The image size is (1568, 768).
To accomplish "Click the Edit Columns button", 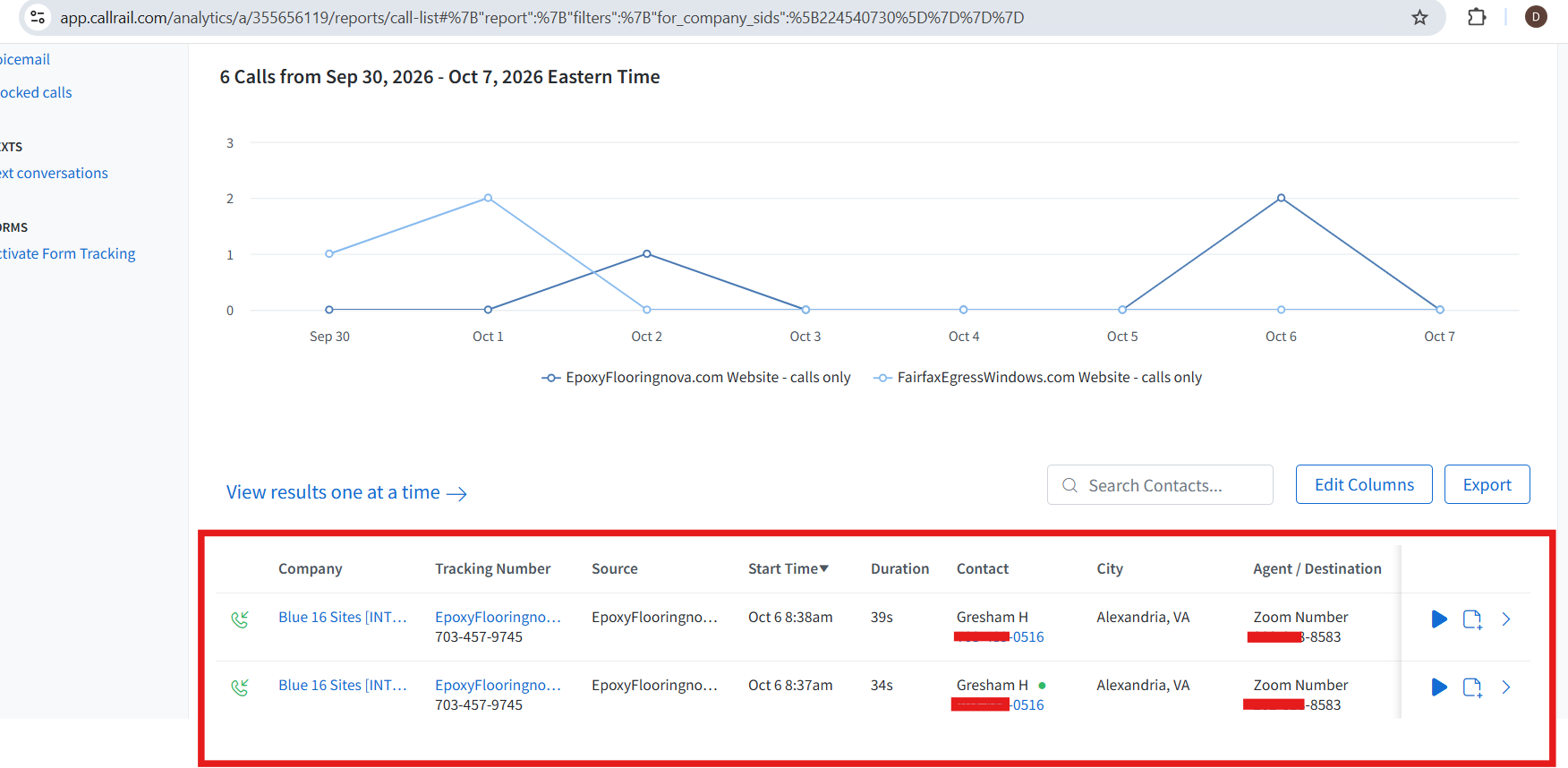I will [x=1364, y=484].
